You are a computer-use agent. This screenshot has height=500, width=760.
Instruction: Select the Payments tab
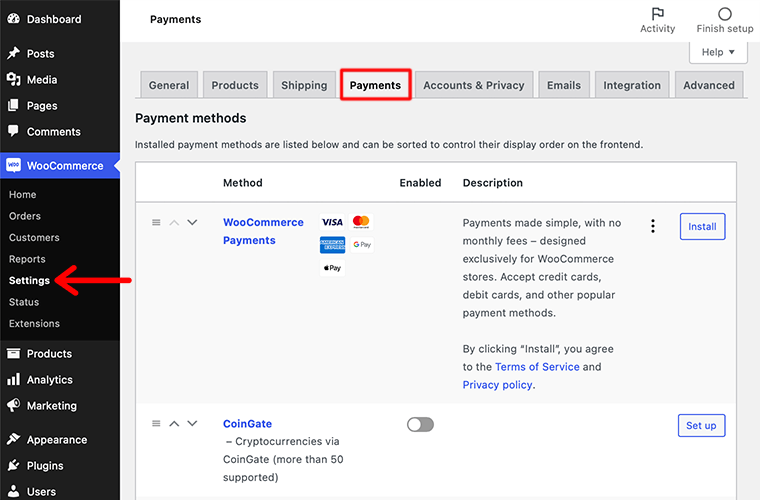[376, 85]
